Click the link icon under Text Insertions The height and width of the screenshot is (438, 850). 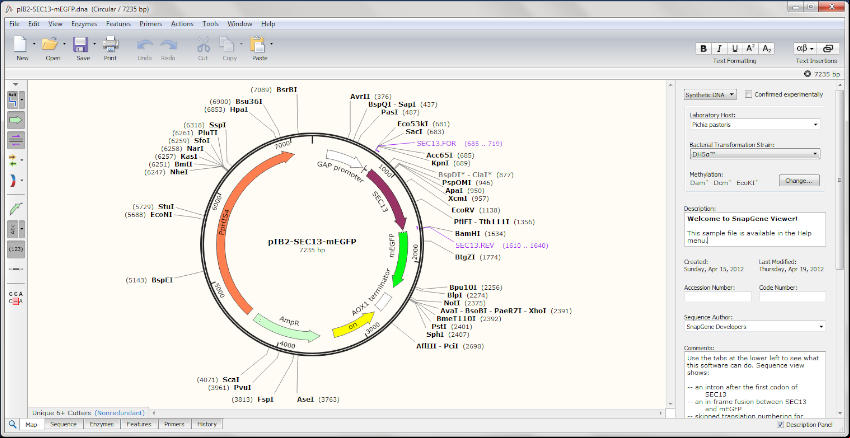[x=827, y=48]
